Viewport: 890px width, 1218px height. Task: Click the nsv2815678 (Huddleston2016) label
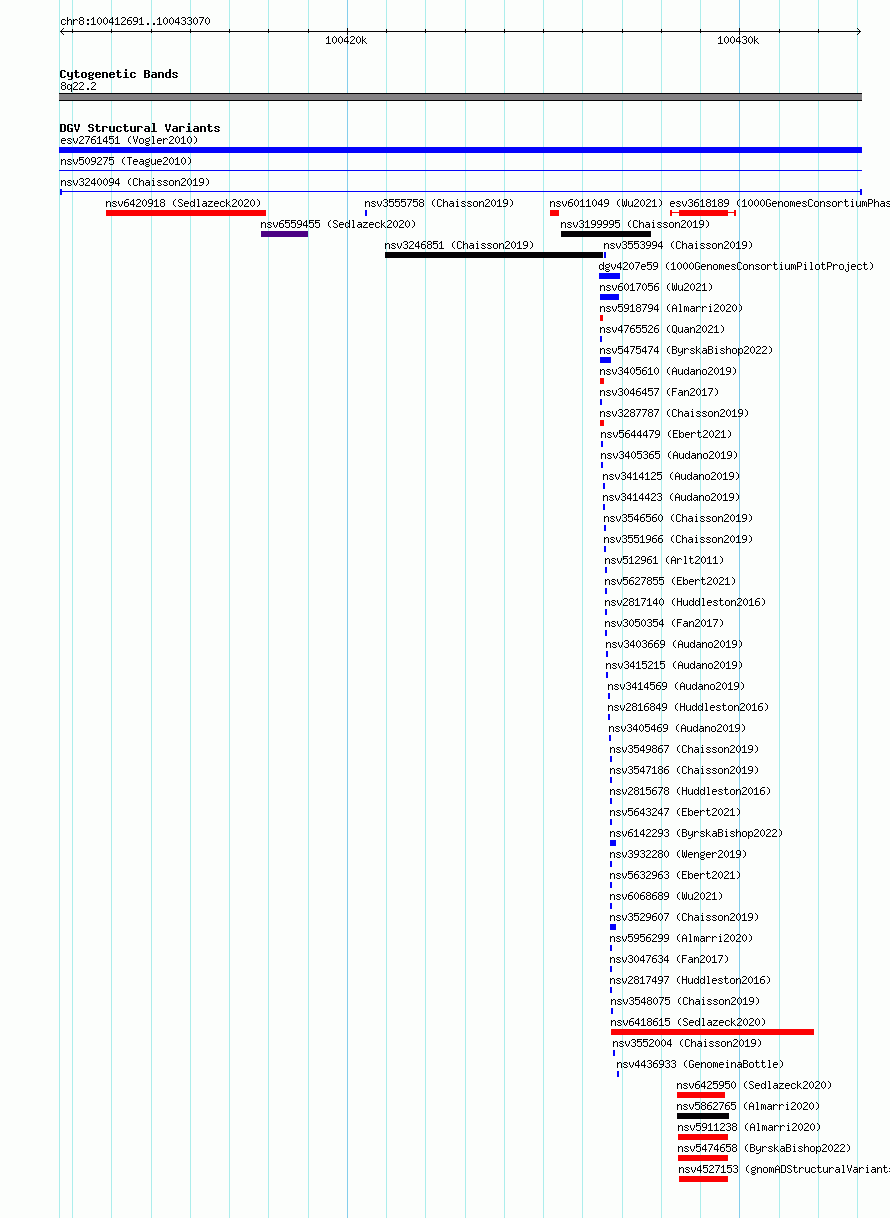tap(691, 791)
